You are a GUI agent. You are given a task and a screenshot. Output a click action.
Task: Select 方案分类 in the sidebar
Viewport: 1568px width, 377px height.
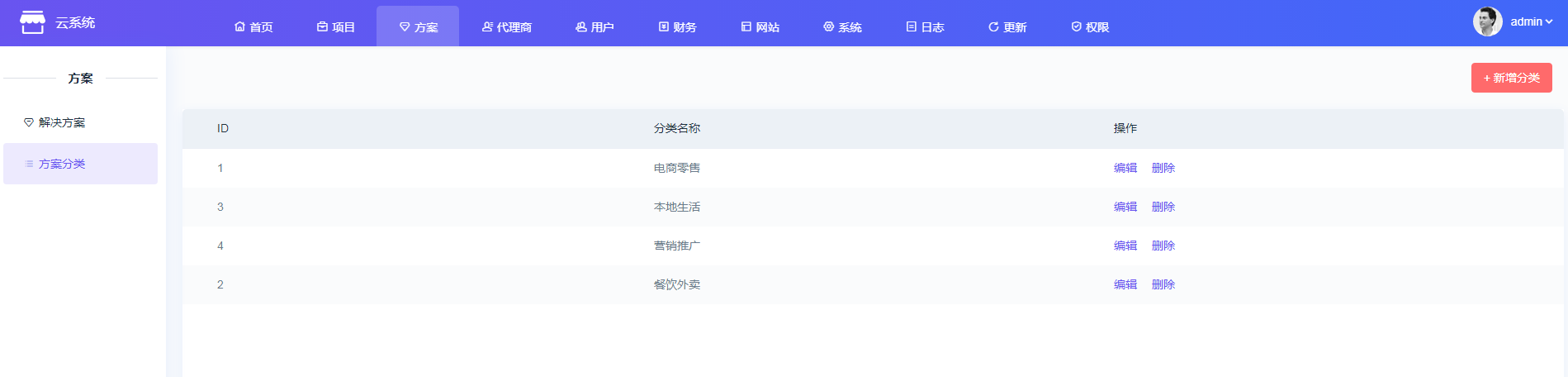[80, 164]
